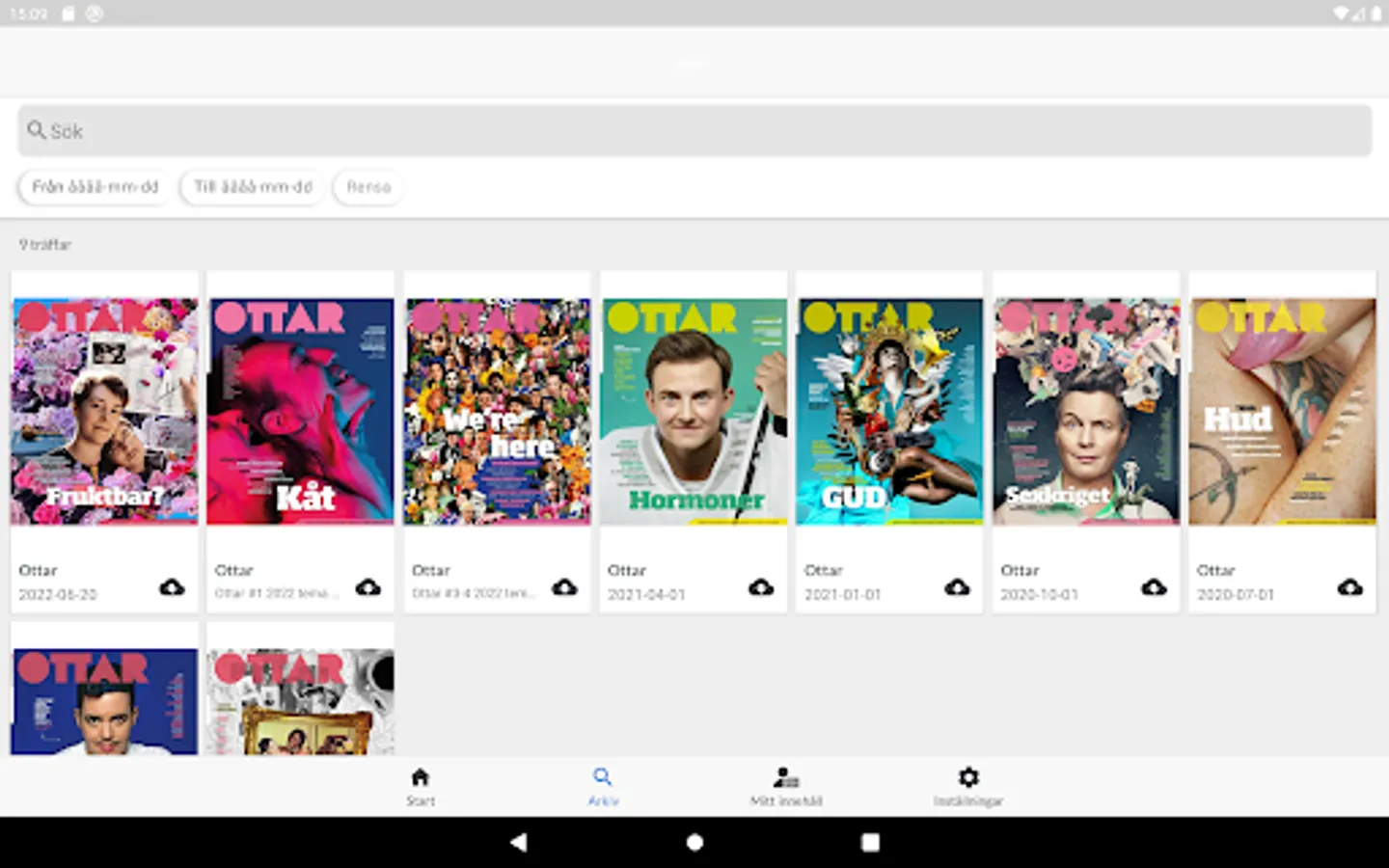Viewport: 1389px width, 868px height.
Task: Set the Från start date filter
Action: coord(95,186)
